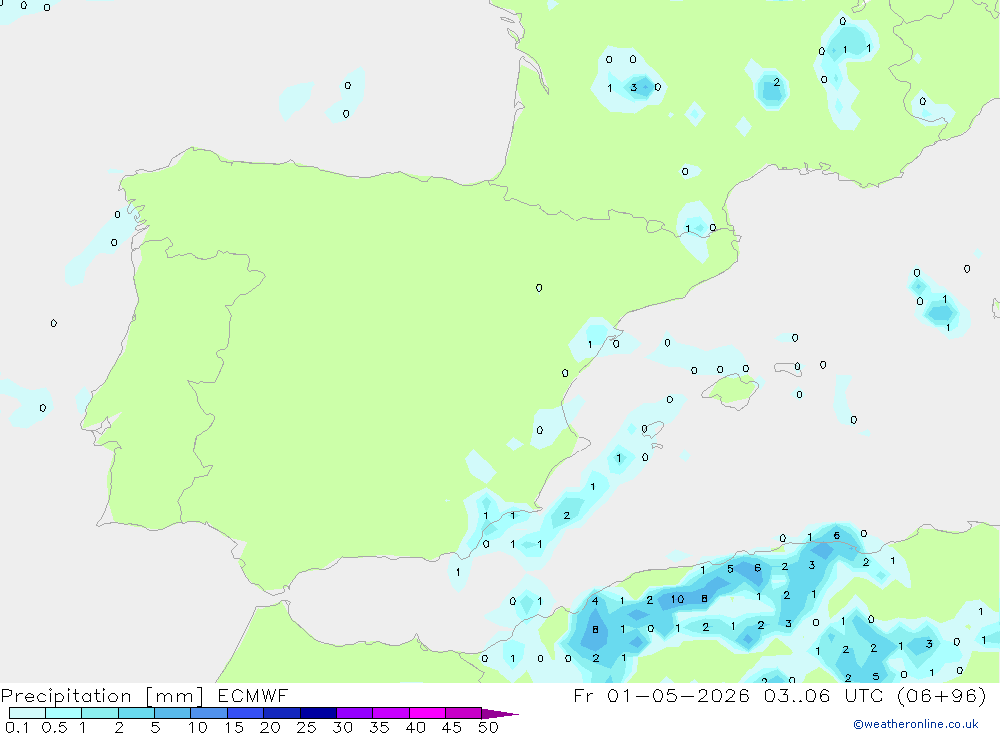The image size is (1000, 733).
Task: Click the 1–2 mm legend color swatch
Action: tap(100, 713)
